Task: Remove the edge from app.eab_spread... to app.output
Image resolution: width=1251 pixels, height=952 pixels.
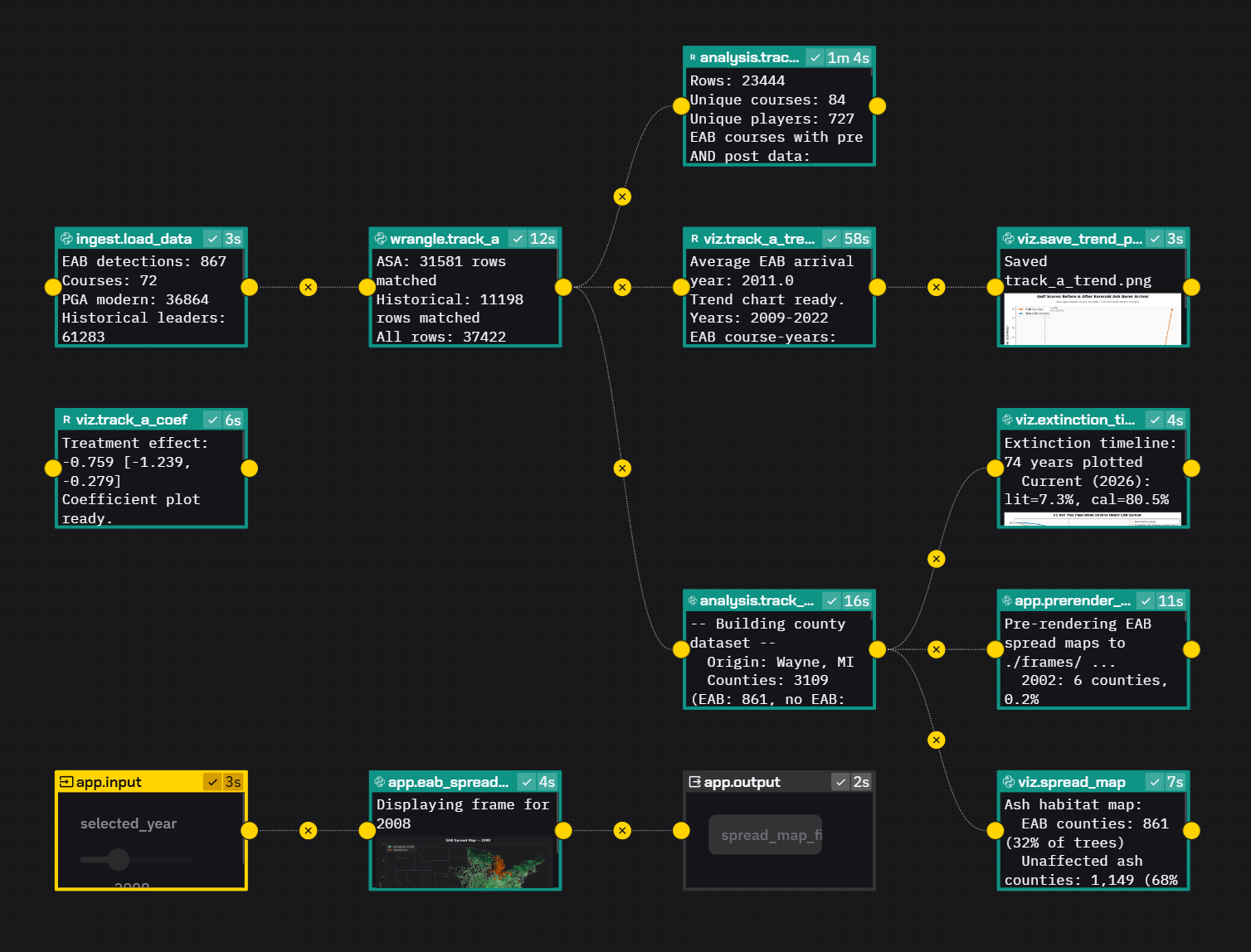Action: tap(622, 831)
